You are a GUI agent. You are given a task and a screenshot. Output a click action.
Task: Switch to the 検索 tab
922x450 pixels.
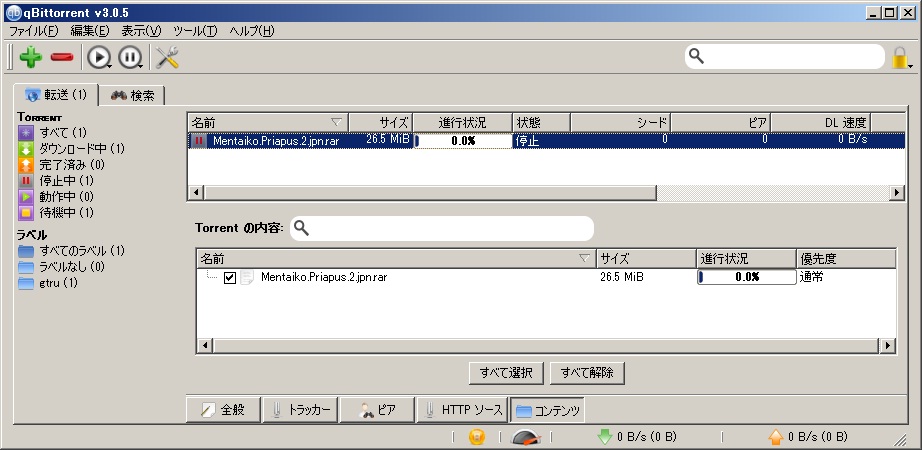pyautogui.click(x=133, y=95)
